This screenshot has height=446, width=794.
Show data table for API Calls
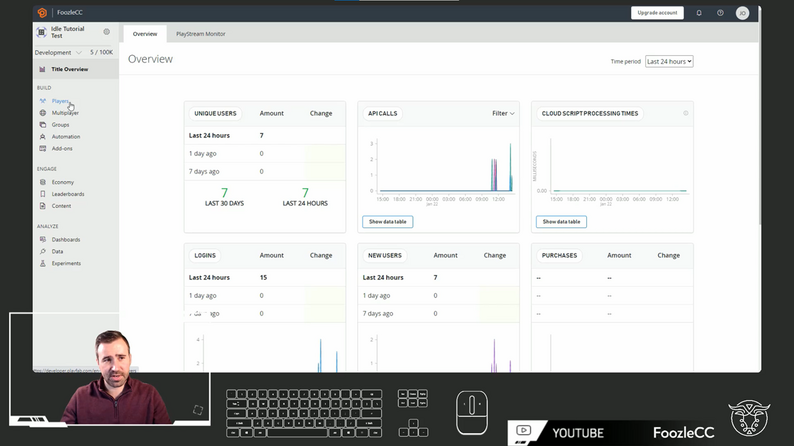(x=387, y=222)
